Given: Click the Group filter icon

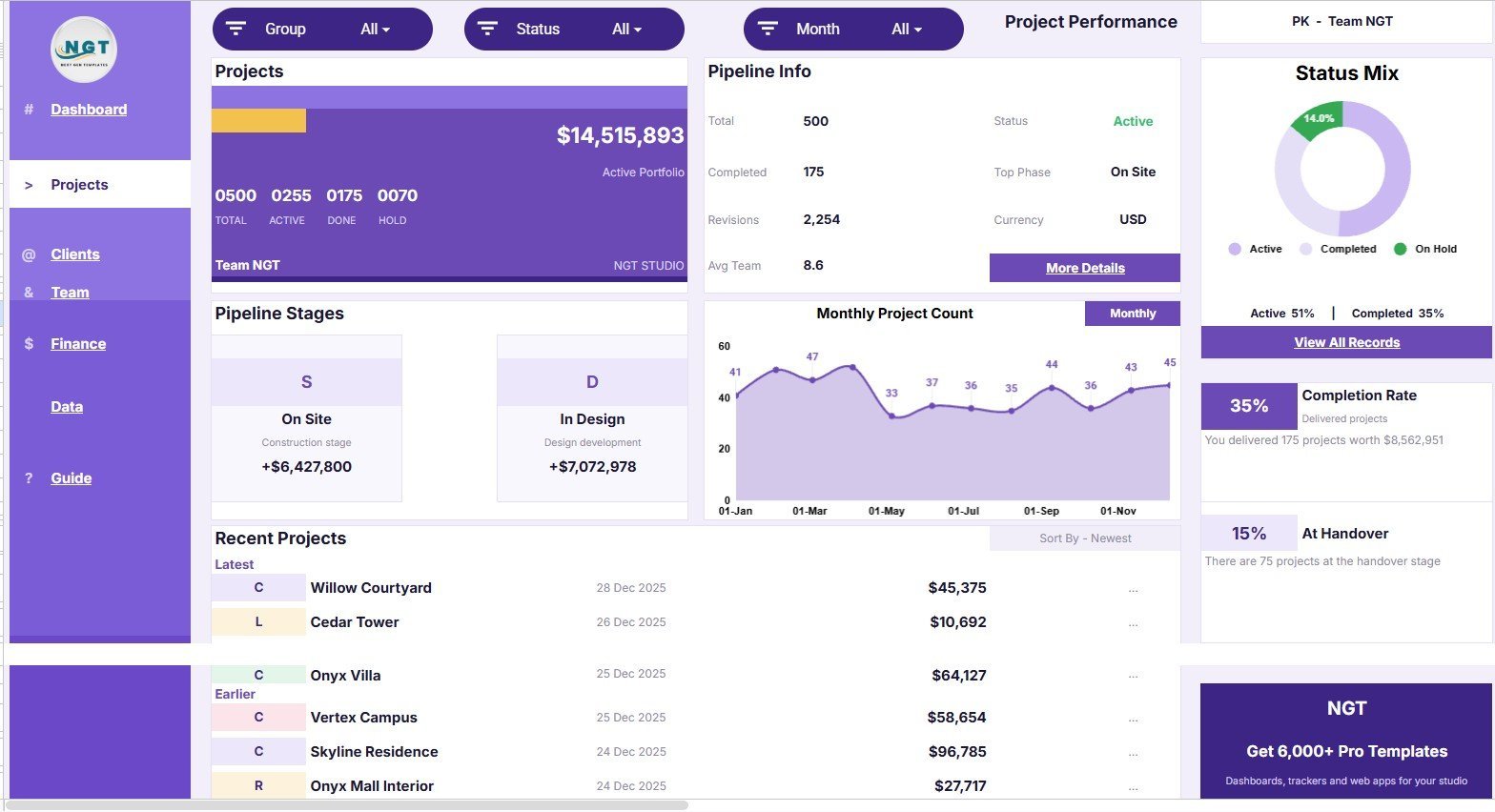Looking at the screenshot, I should (x=236, y=29).
